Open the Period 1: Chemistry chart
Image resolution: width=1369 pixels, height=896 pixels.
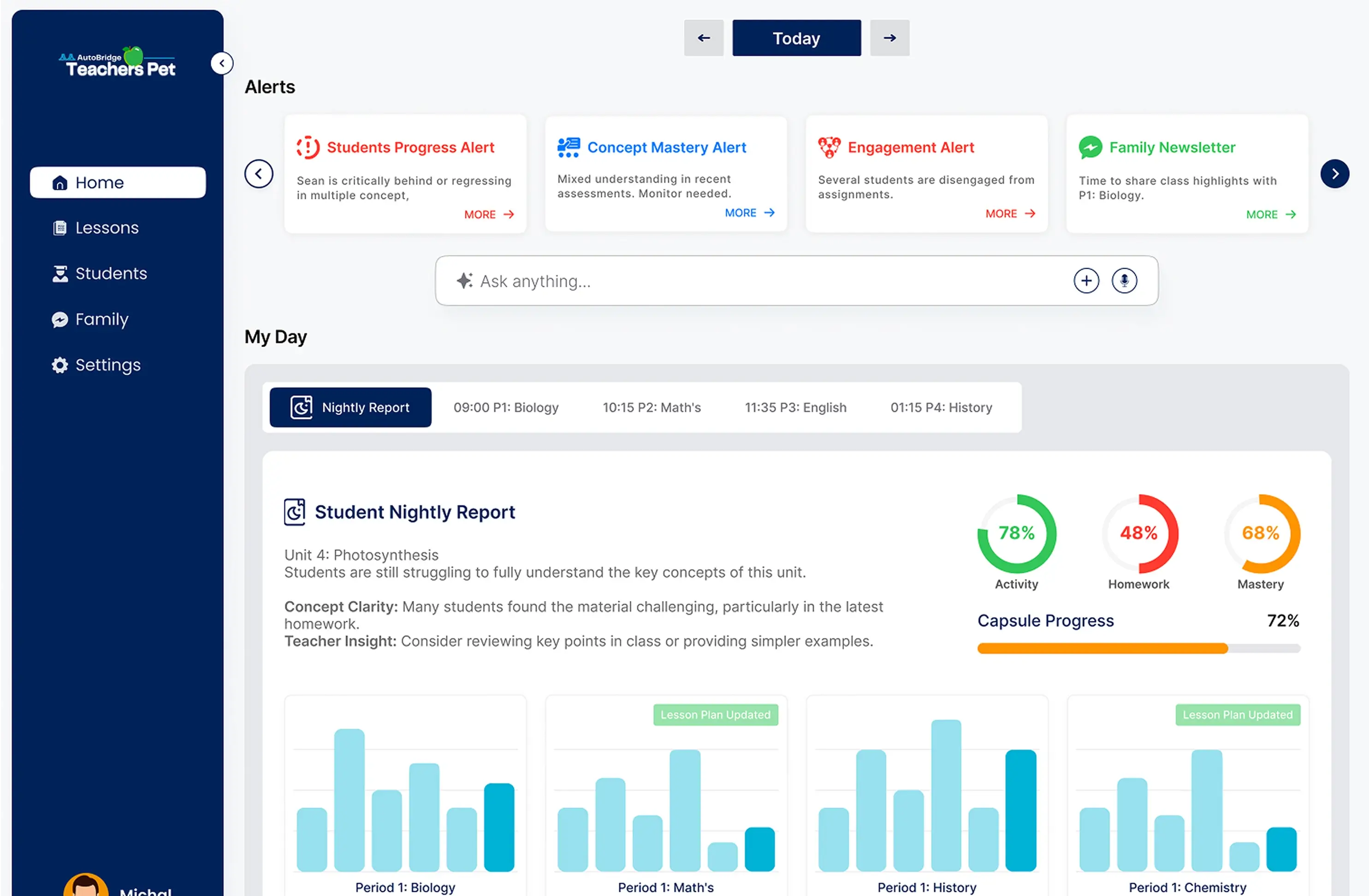[x=1187, y=796]
